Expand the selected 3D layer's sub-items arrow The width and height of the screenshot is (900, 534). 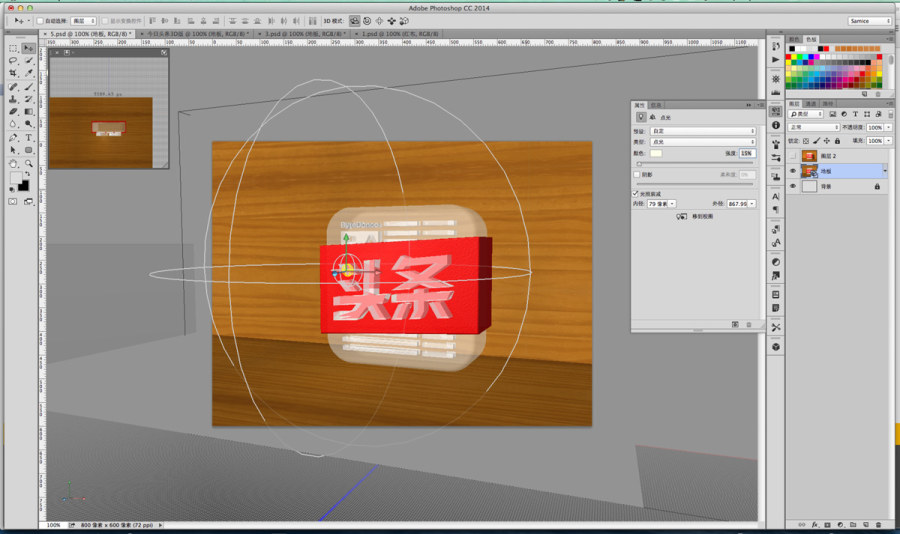tap(885, 171)
